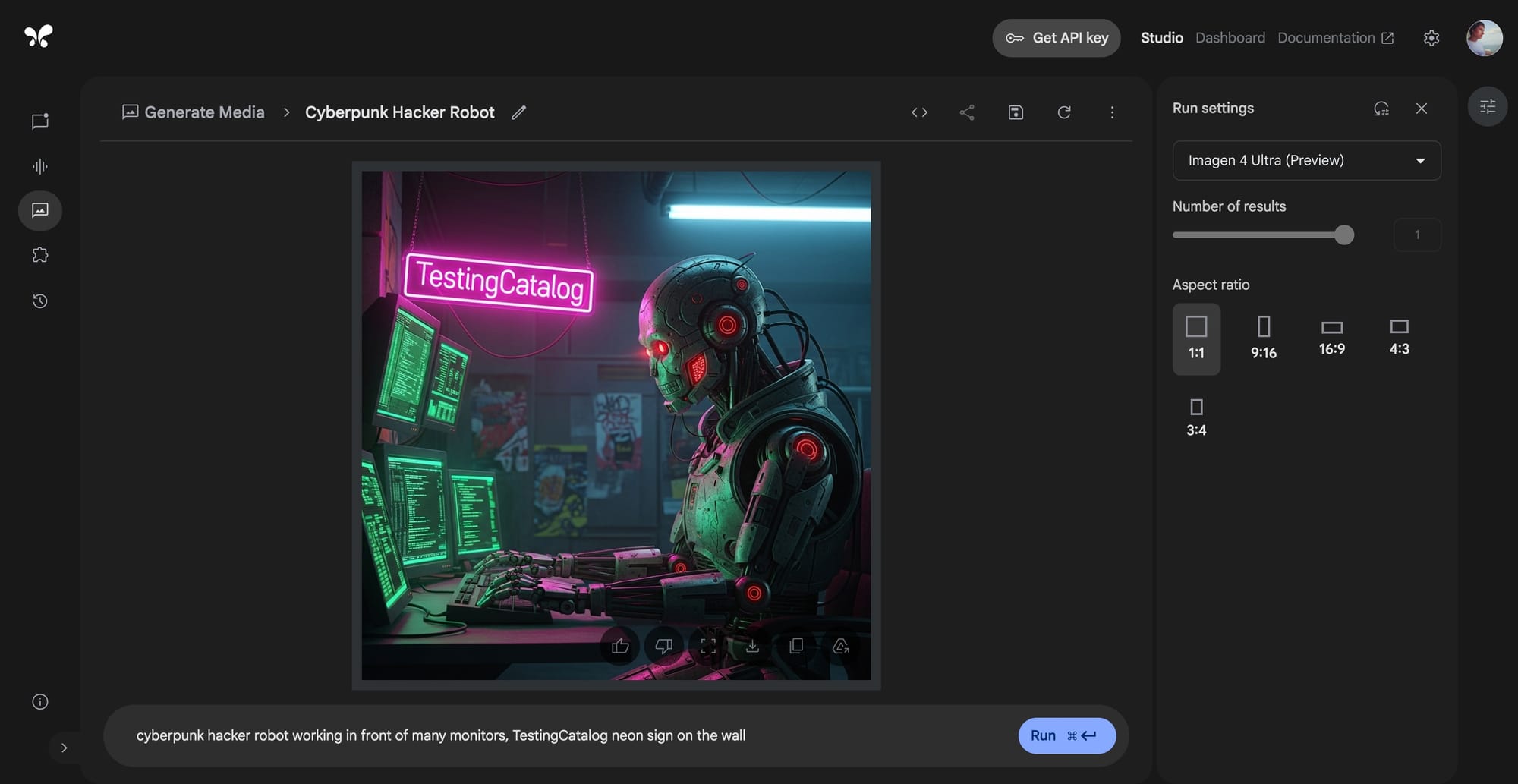The height and width of the screenshot is (784, 1518).
Task: Select the Generate Media panel icon in sidebar
Action: pyautogui.click(x=39, y=210)
